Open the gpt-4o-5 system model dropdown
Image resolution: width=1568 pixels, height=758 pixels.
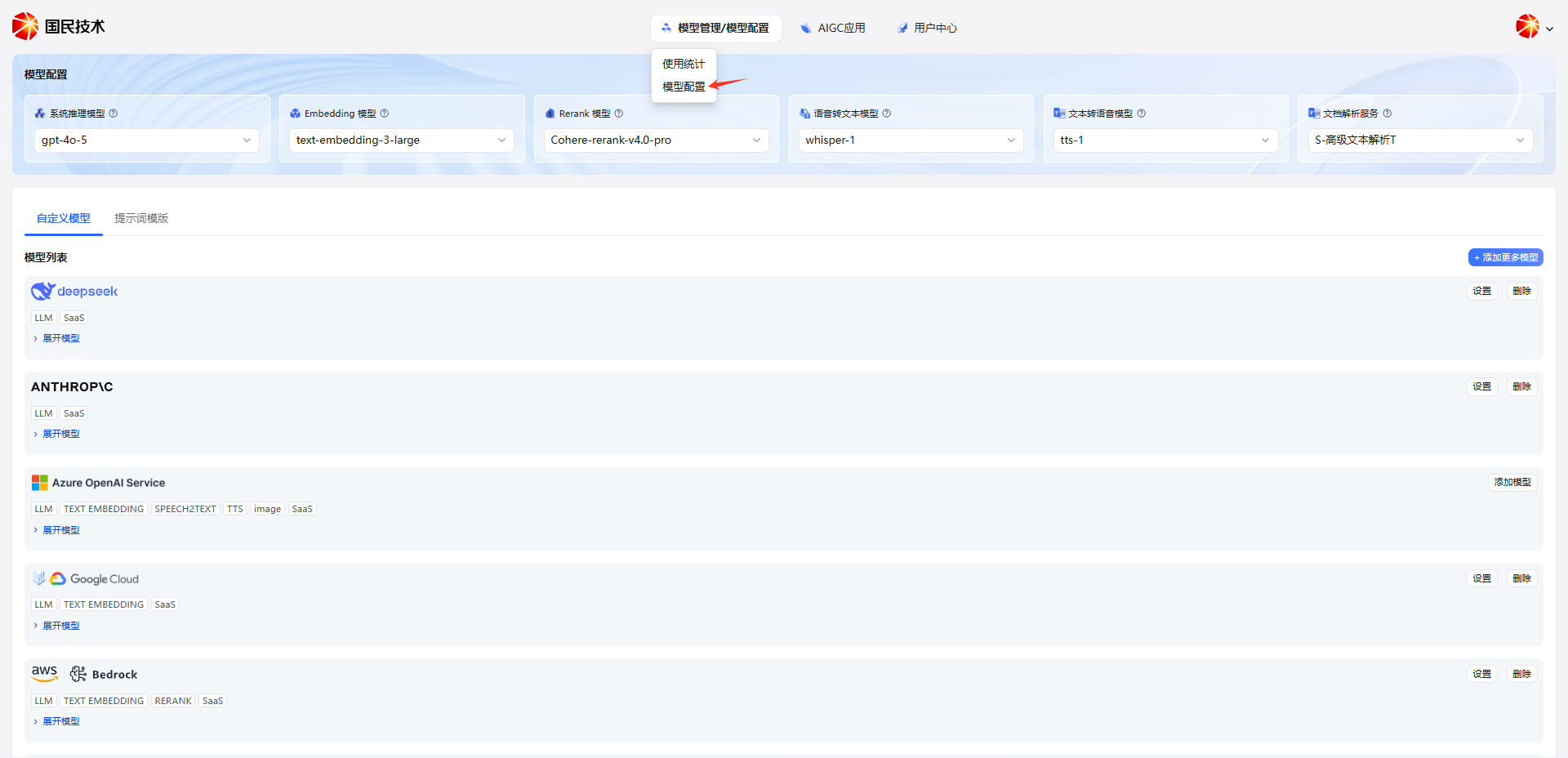coord(147,140)
